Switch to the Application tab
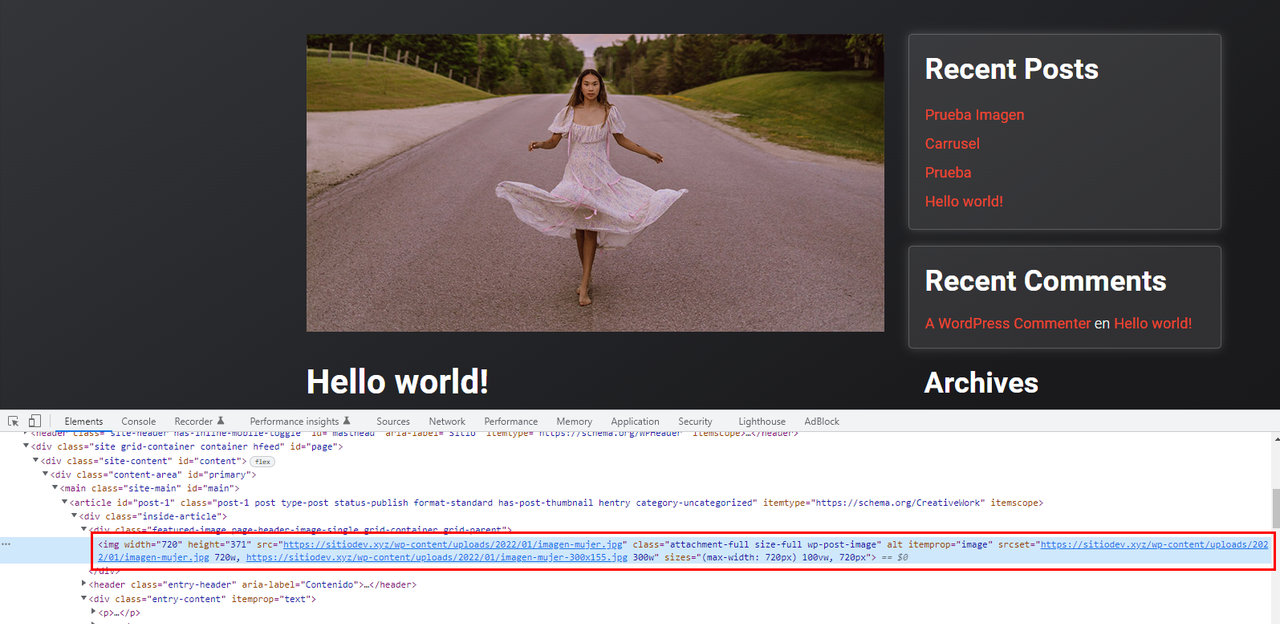The height and width of the screenshot is (624, 1280). pos(635,421)
